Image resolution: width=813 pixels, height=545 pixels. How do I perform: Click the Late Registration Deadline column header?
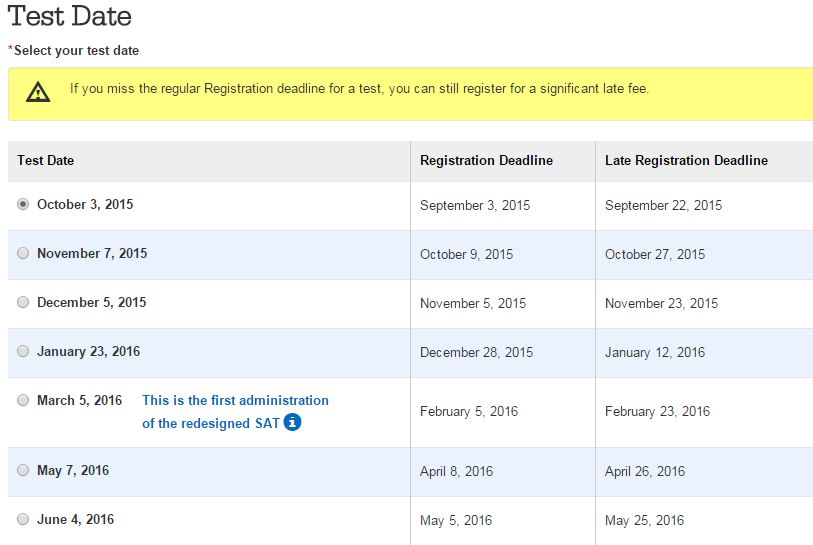pyautogui.click(x=686, y=160)
